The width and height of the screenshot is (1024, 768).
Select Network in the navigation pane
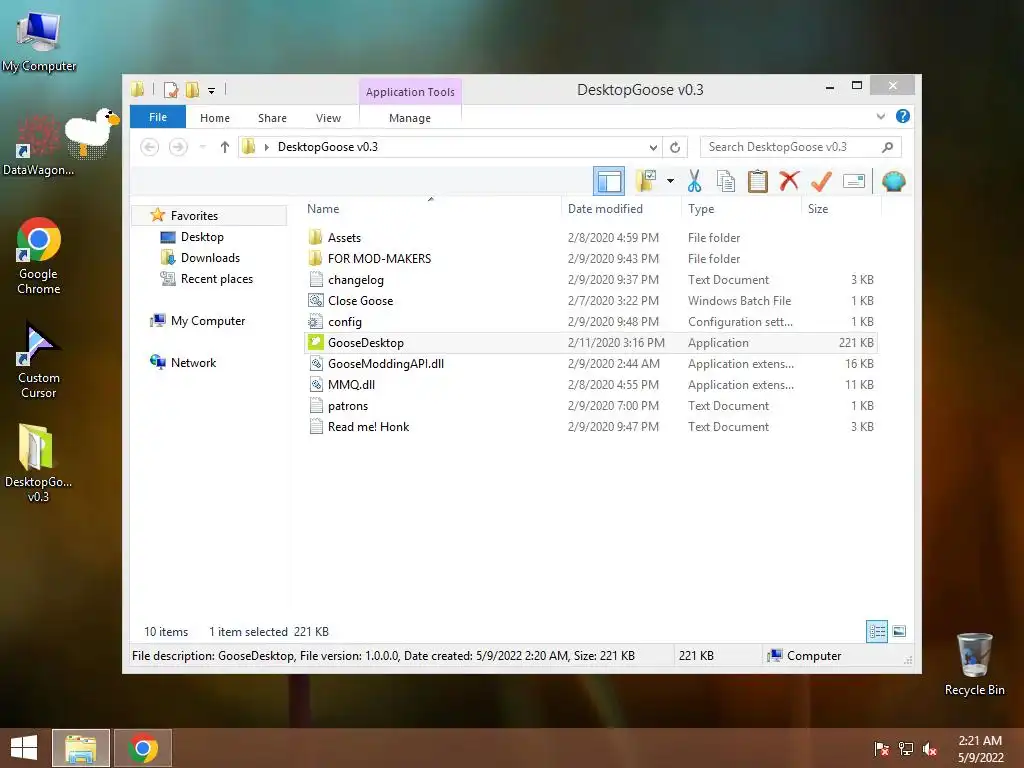(193, 362)
